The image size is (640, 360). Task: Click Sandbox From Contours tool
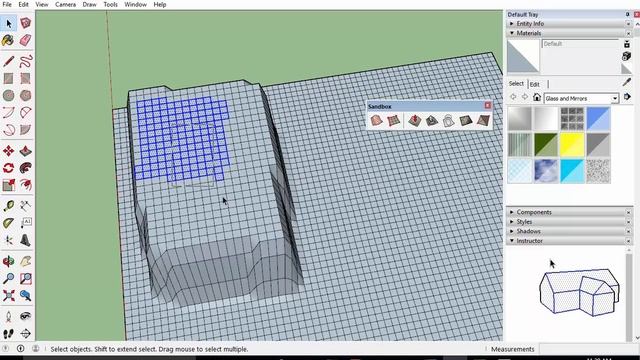(376, 120)
